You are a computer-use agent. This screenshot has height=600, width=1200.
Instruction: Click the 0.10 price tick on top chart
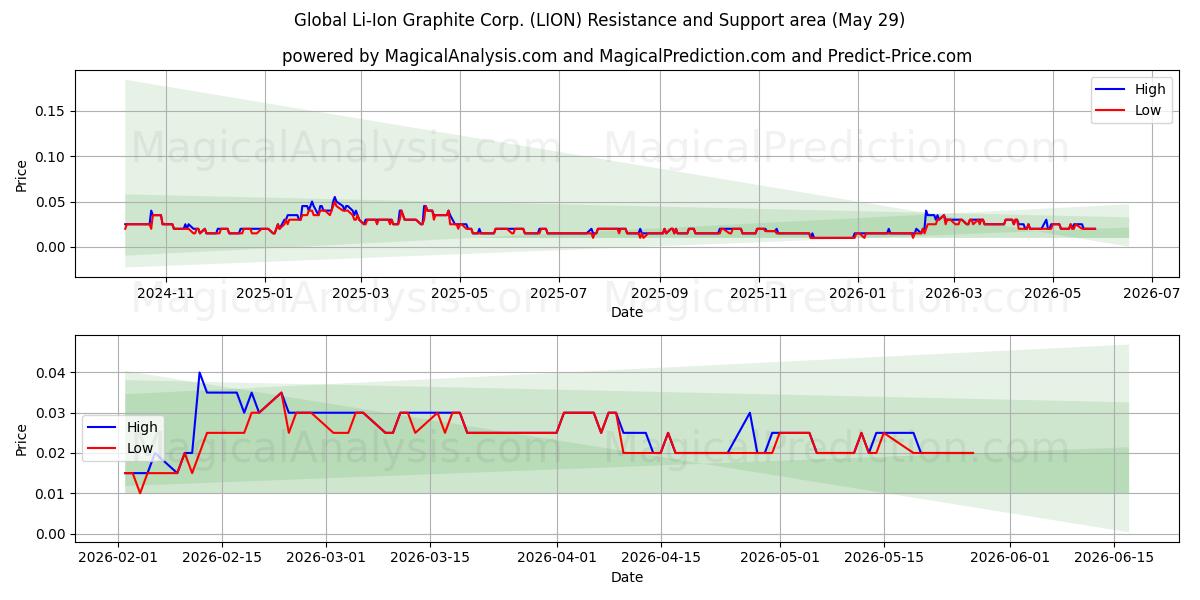pyautogui.click(x=52, y=157)
